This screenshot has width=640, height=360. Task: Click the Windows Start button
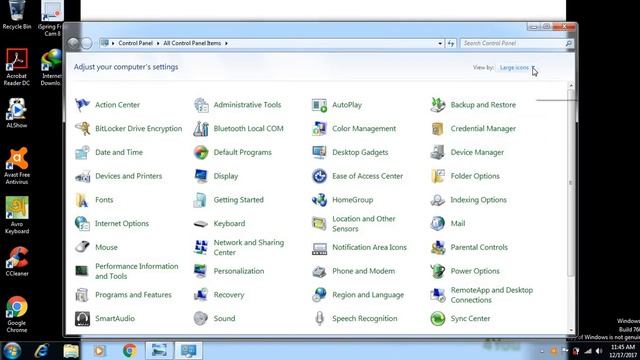pos(12,351)
